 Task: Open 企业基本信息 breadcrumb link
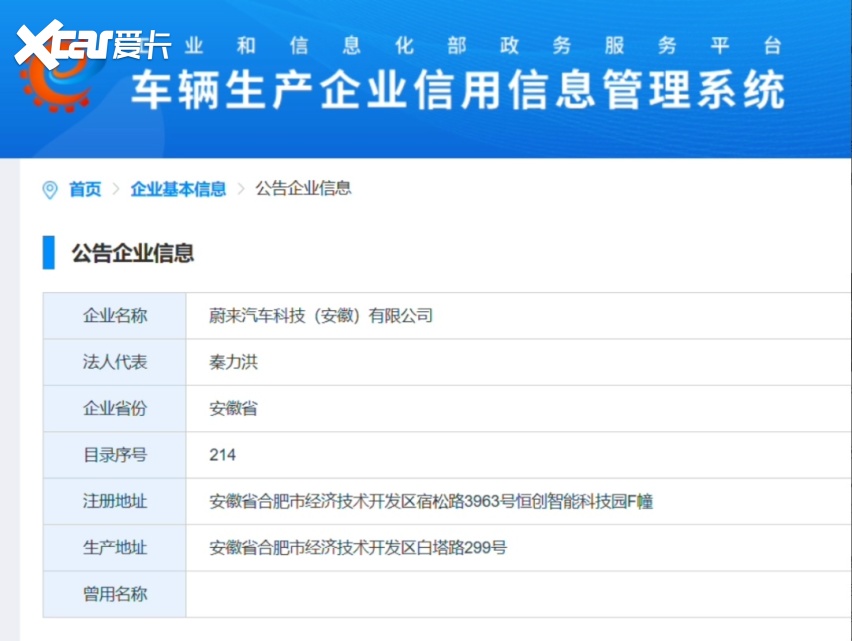[x=178, y=189]
